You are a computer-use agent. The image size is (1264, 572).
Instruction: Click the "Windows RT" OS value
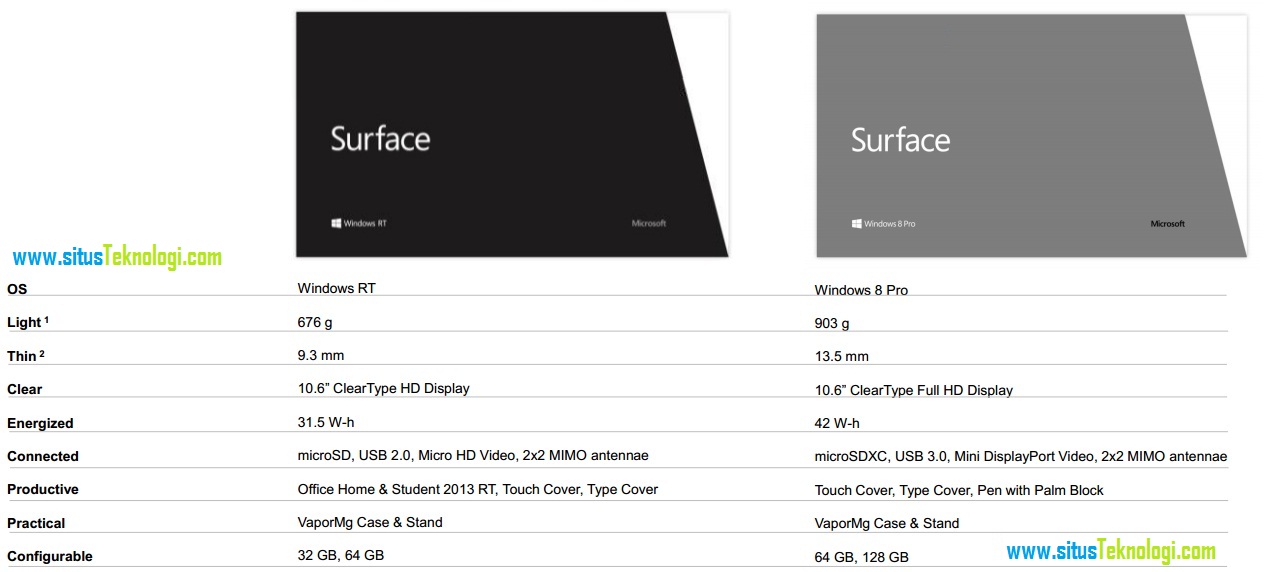[337, 288]
